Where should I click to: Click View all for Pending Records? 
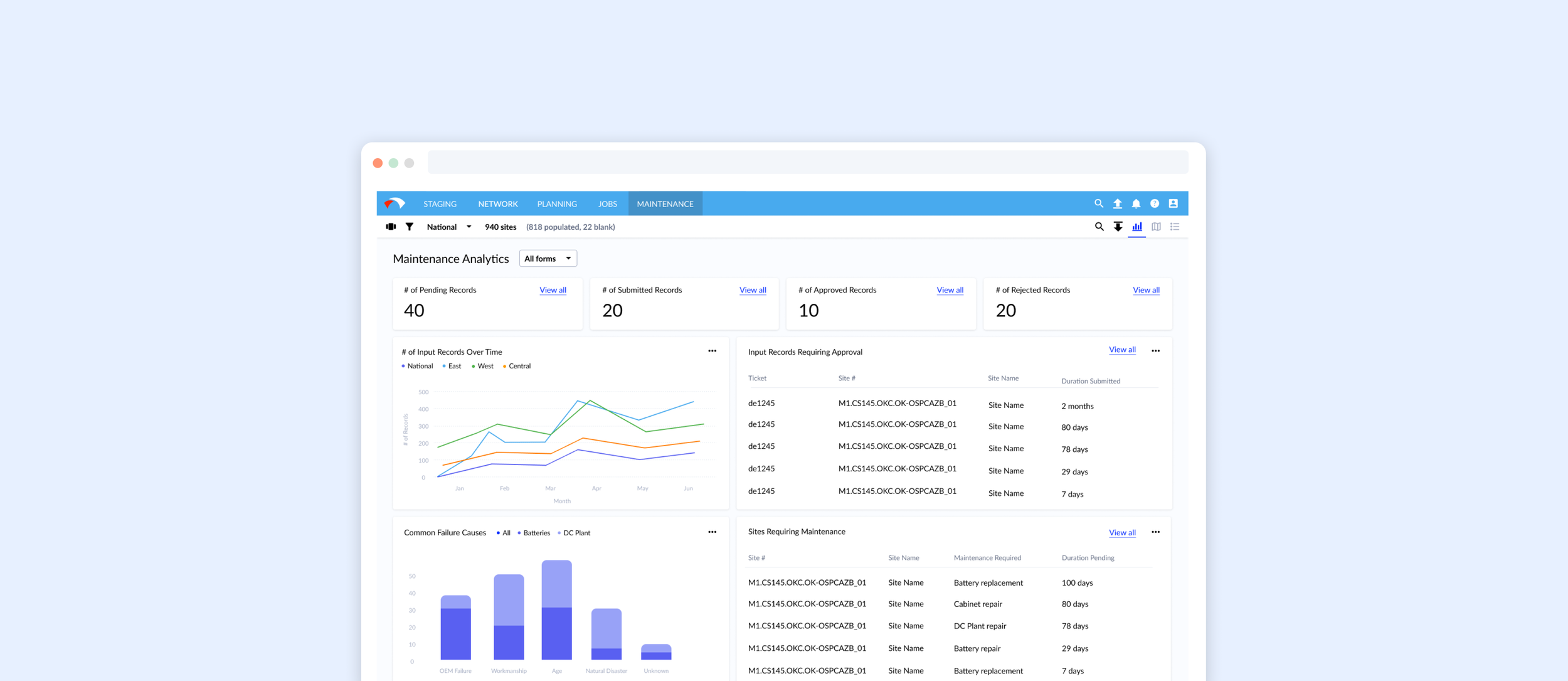(553, 290)
